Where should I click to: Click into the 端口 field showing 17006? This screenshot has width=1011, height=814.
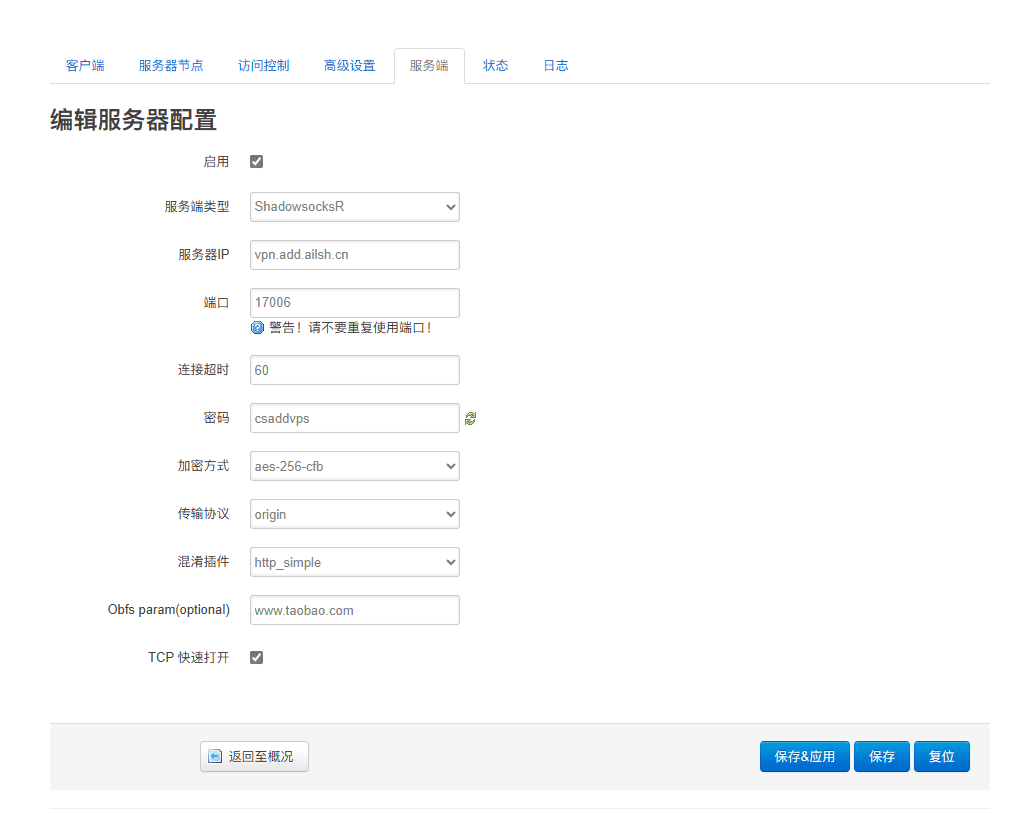[x=354, y=303]
